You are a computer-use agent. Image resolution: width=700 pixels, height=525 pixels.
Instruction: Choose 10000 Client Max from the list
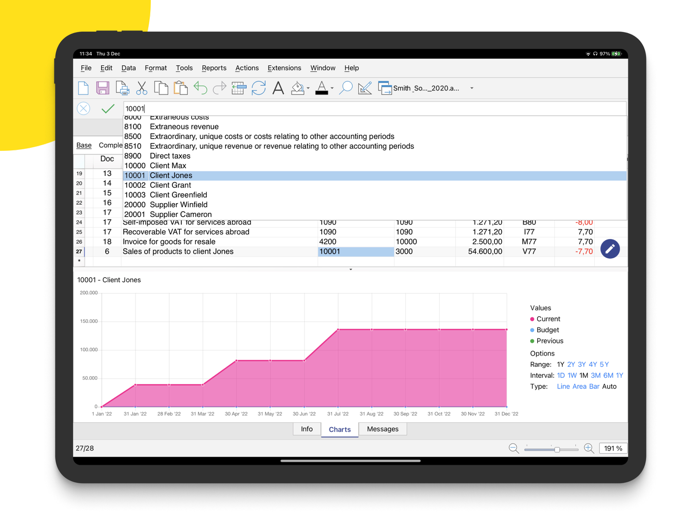point(374,166)
